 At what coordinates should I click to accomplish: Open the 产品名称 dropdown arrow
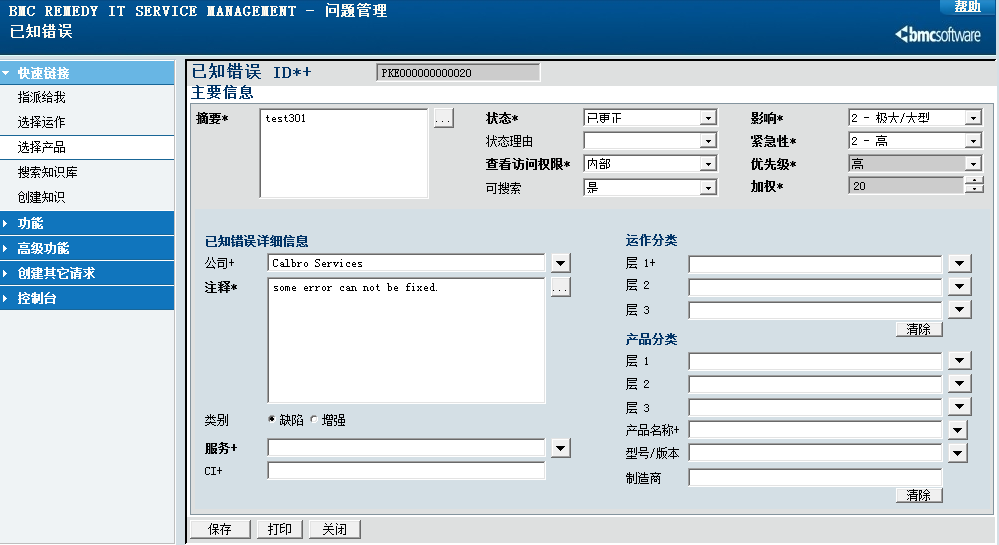[958, 430]
